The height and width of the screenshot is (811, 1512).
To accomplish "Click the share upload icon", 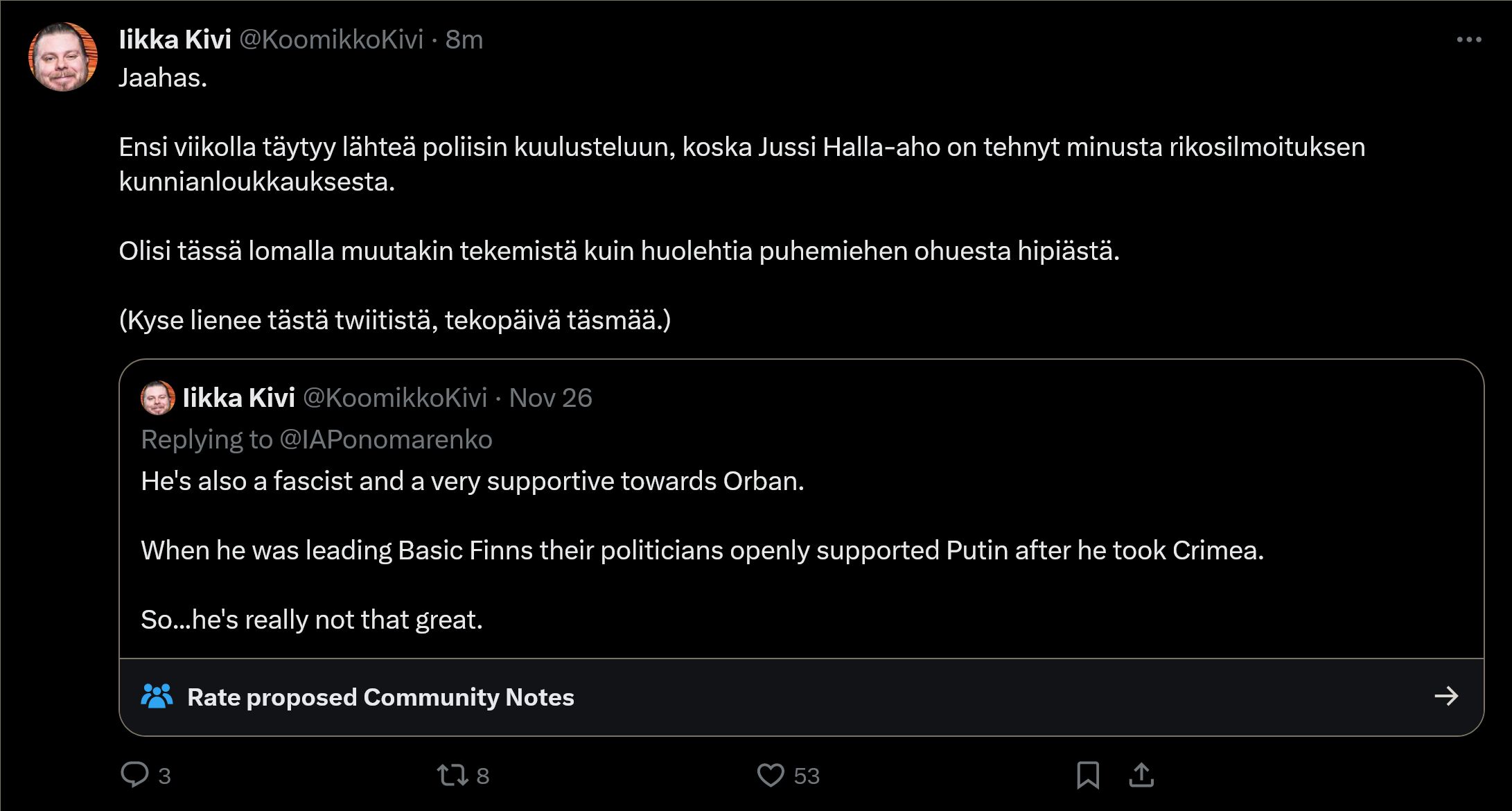I will [1141, 774].
